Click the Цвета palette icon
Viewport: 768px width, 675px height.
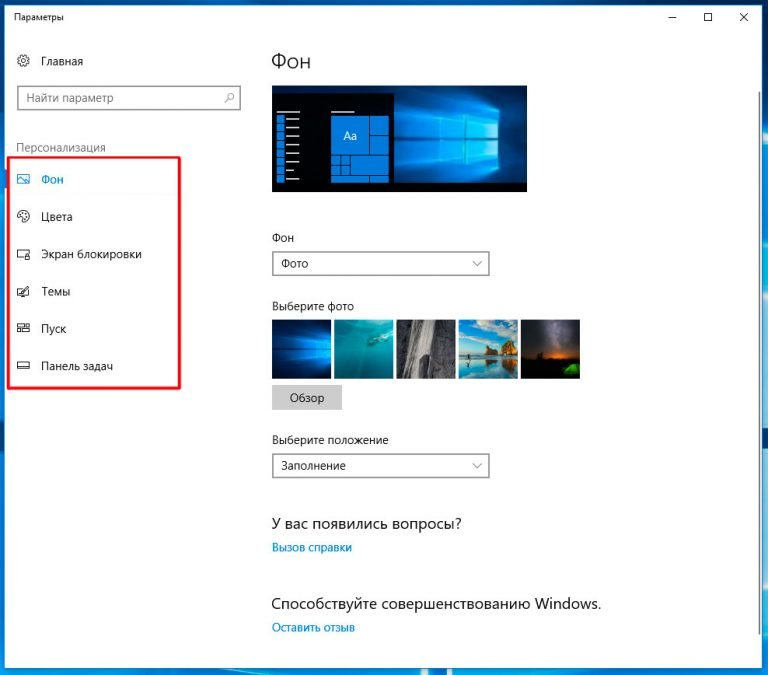pyautogui.click(x=24, y=217)
